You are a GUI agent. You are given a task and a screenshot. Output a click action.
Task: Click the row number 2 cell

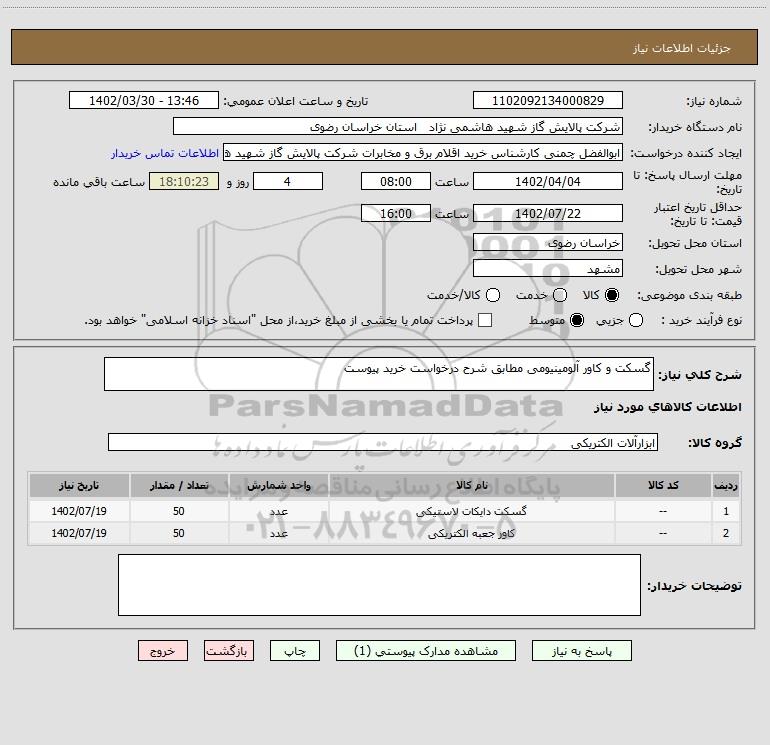tap(726, 533)
